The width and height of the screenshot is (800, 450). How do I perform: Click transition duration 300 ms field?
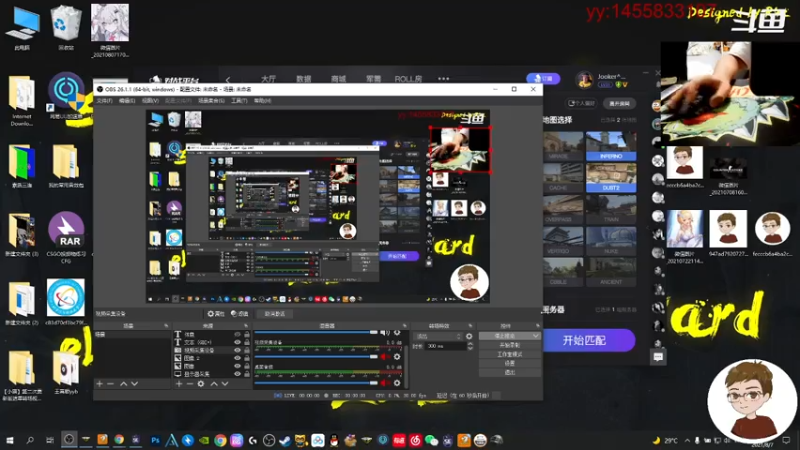tap(446, 346)
